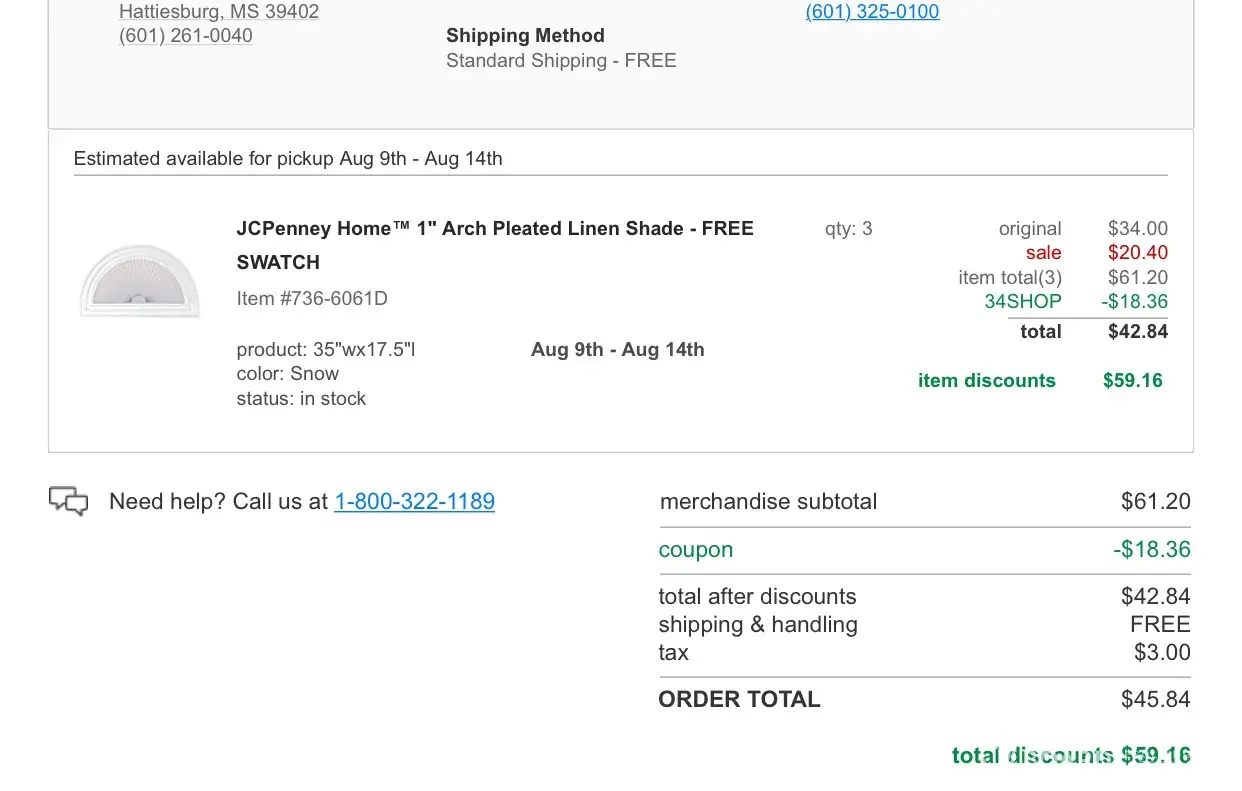
Task: Click the (601) 325-0100 phone link
Action: pos(872,12)
